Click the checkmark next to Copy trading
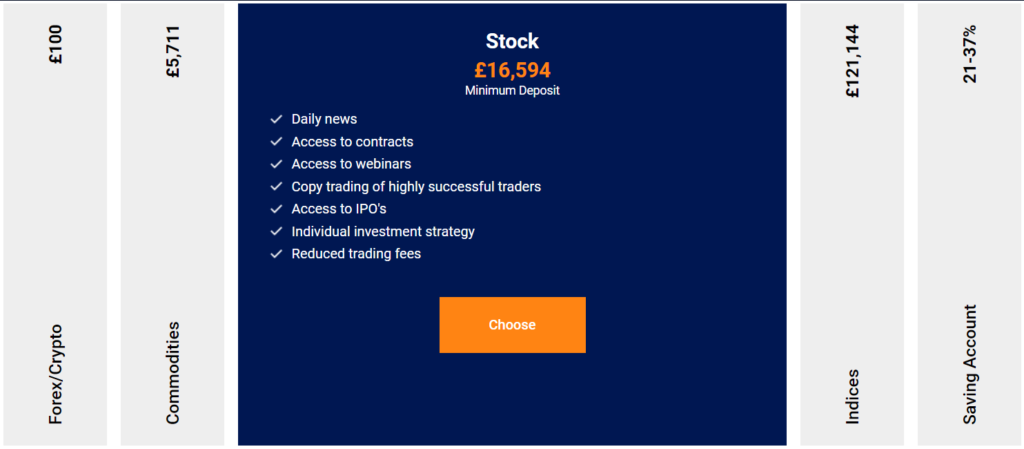This screenshot has width=1024, height=449. tap(276, 187)
